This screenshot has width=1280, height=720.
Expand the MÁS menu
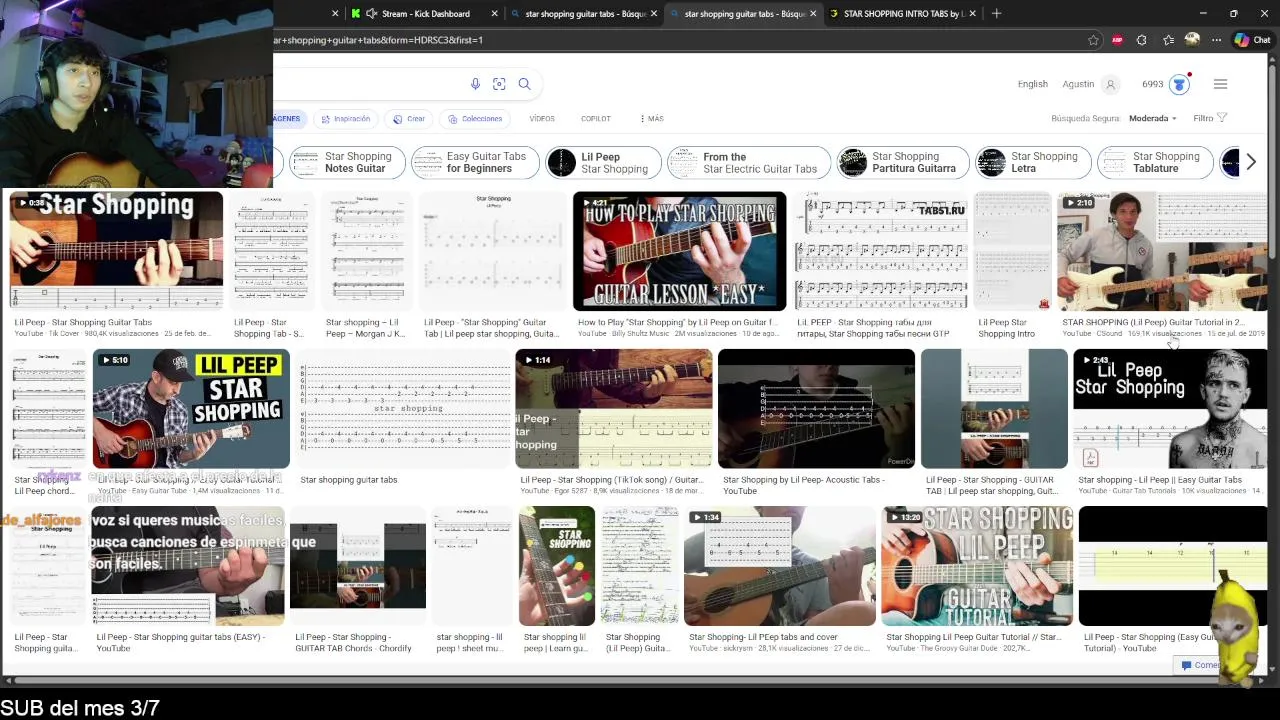point(651,119)
